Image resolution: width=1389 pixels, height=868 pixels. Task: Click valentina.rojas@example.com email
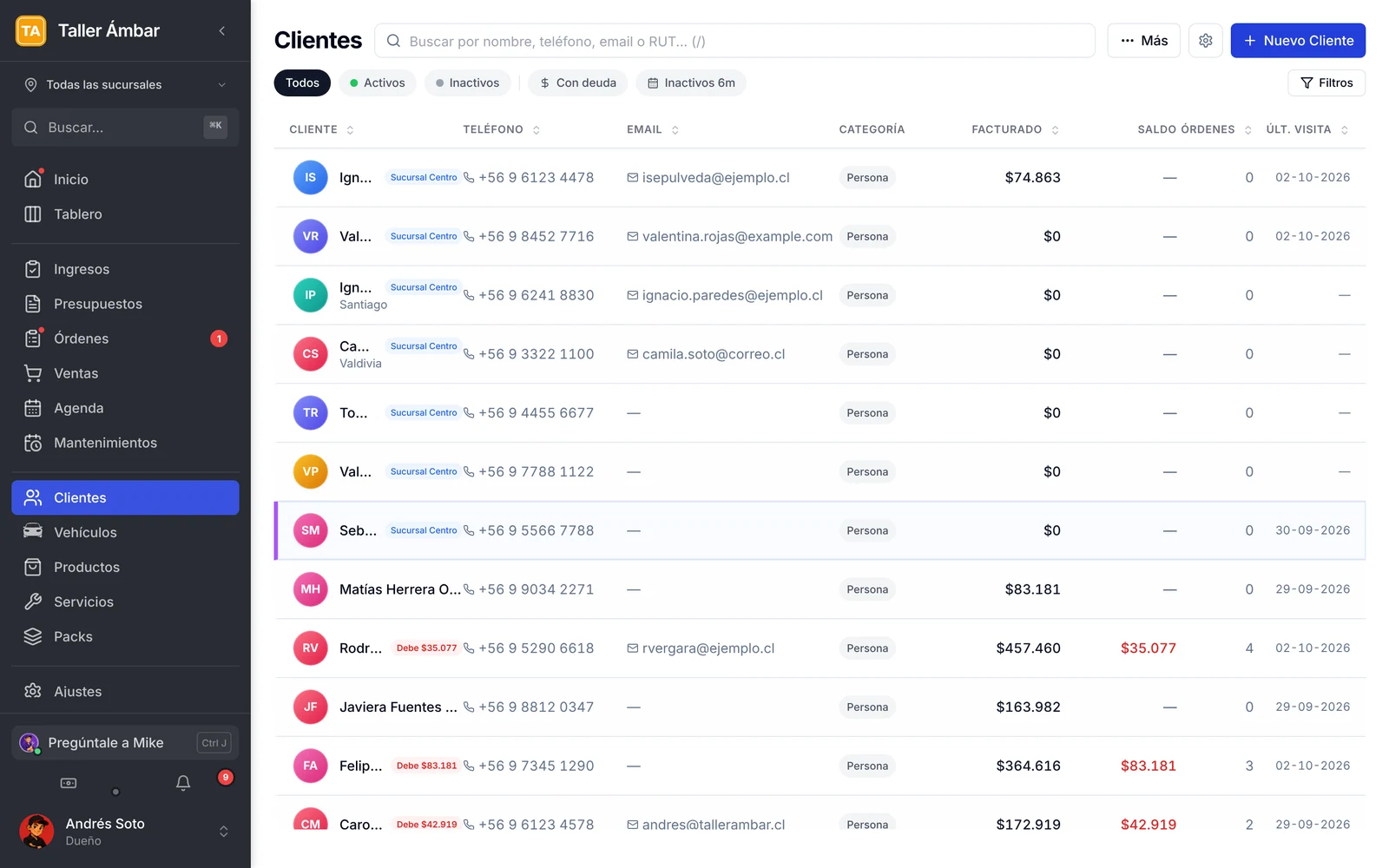737,236
